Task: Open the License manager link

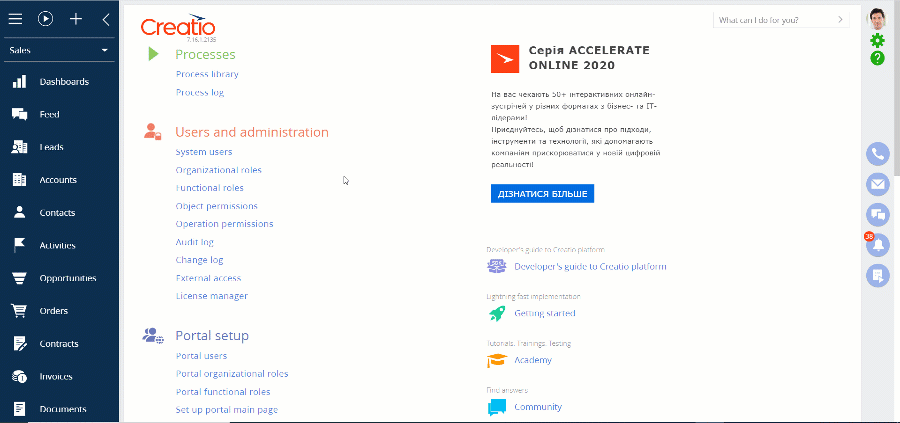Action: 211,296
